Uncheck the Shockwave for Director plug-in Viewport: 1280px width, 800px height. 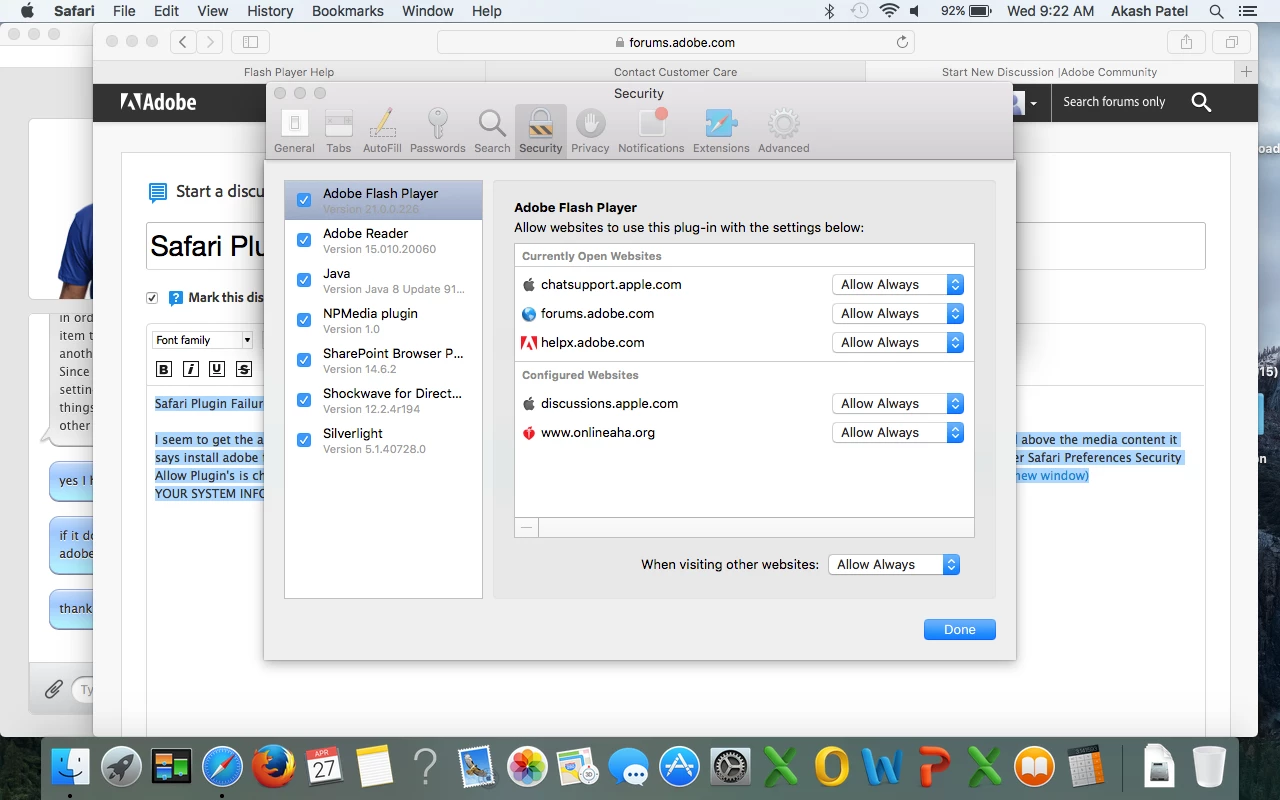304,400
